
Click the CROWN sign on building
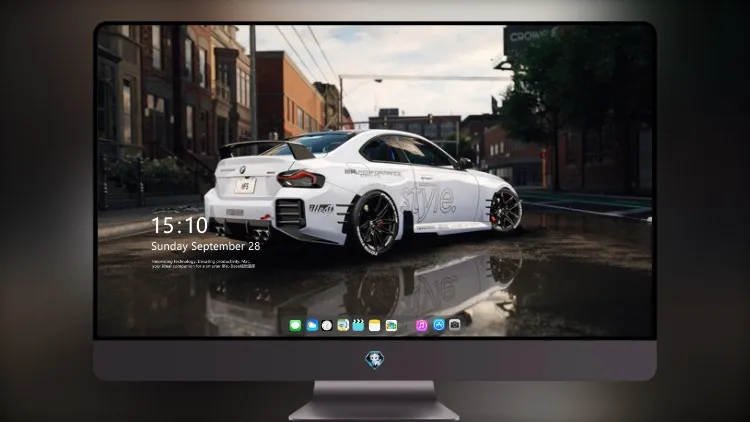coord(529,35)
